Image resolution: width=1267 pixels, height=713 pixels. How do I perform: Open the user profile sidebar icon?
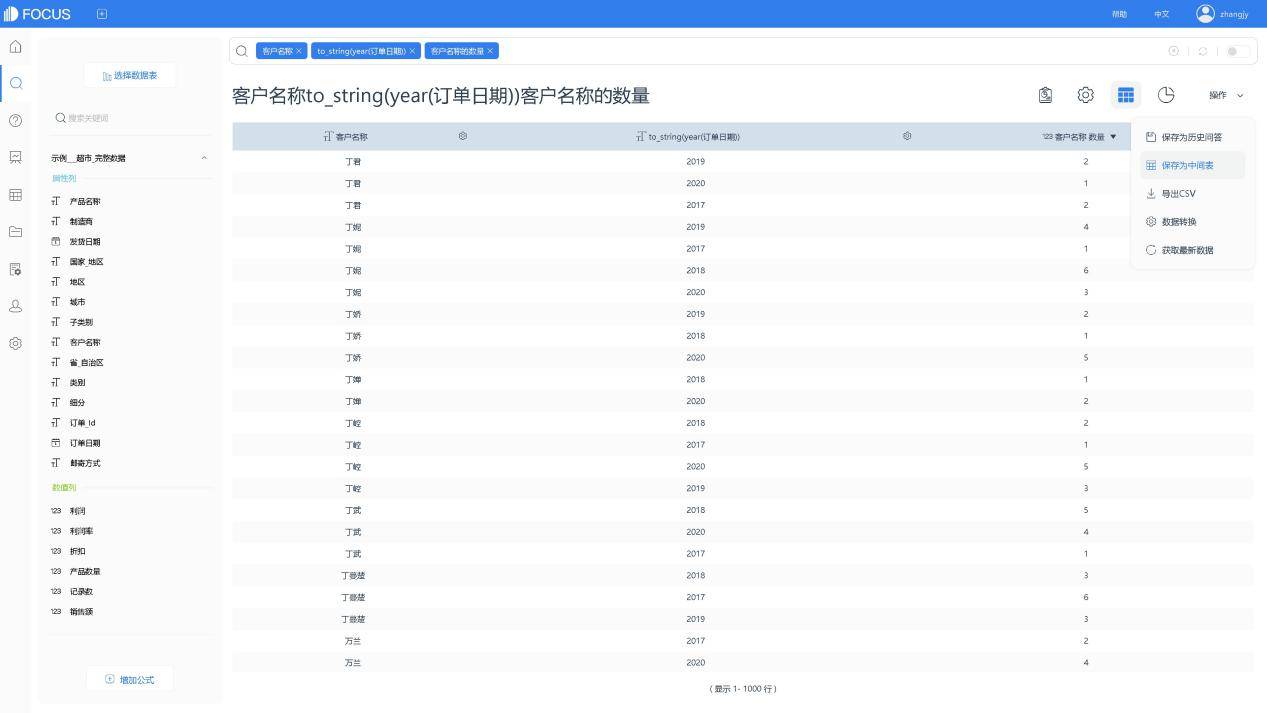pos(15,306)
